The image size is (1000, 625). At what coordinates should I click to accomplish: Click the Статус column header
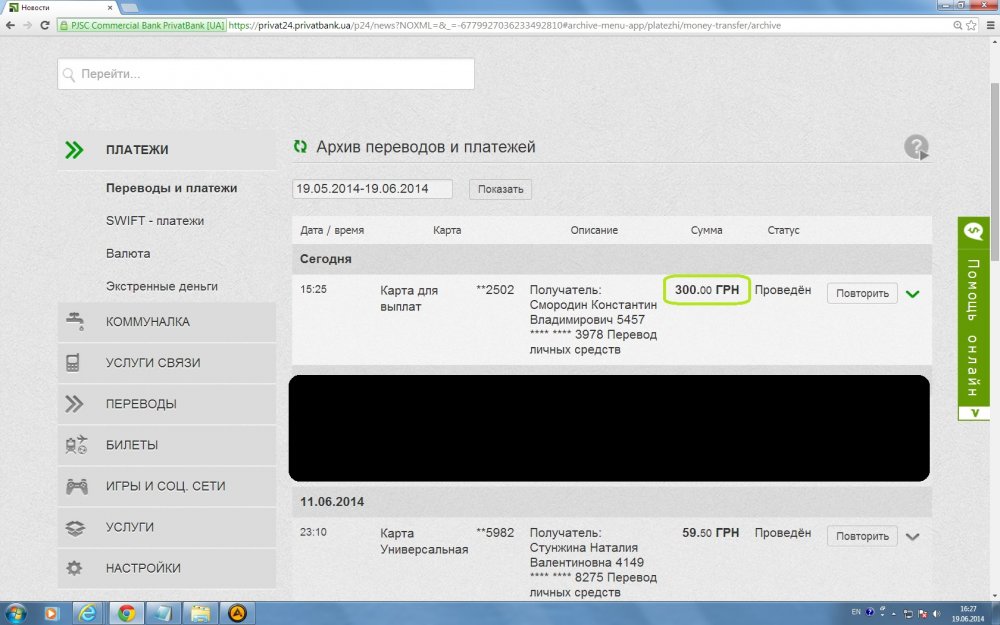(783, 230)
